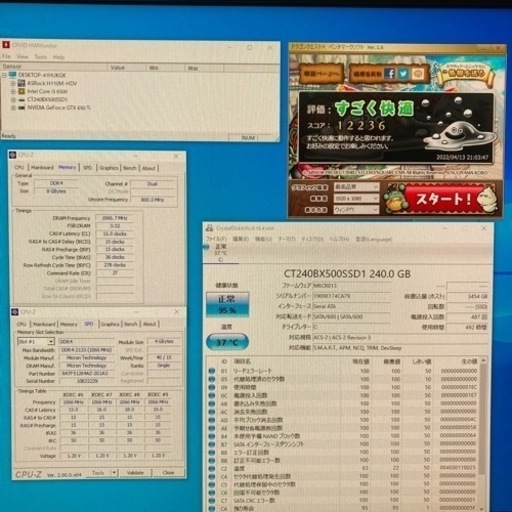The image size is (512, 512).
Task: Open the Tools dropdown arrow in CPU-Z
Action: click(114, 473)
